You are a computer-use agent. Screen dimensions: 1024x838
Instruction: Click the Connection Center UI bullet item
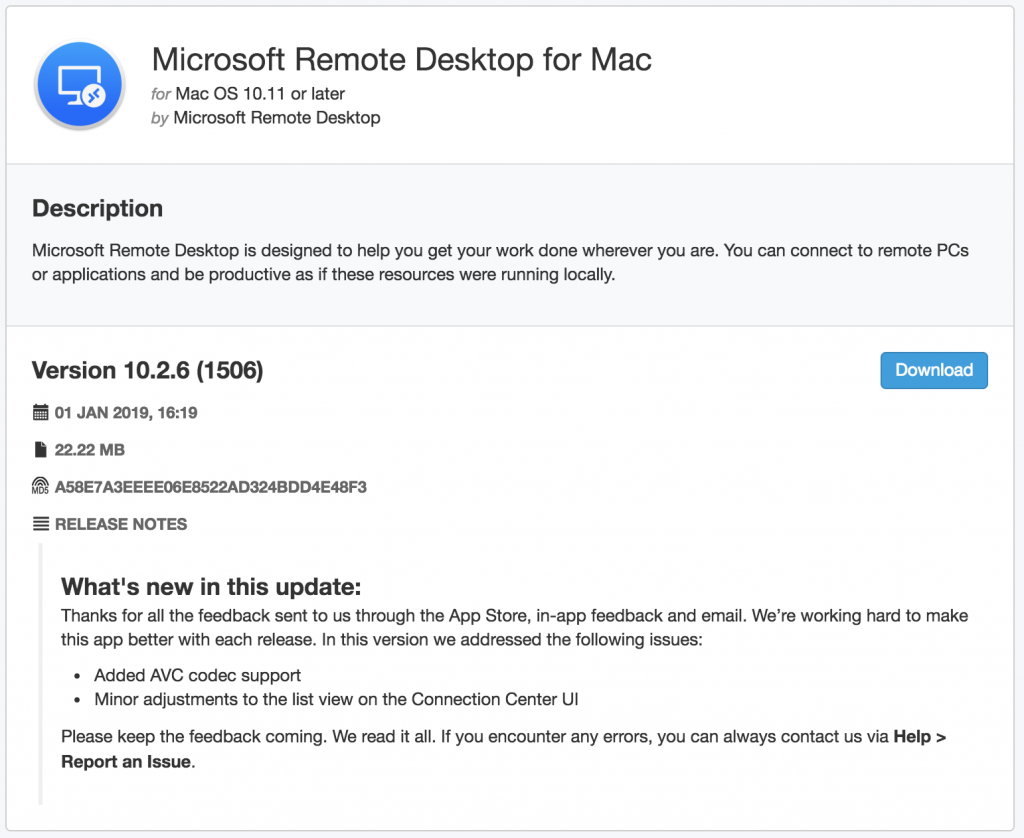(336, 700)
